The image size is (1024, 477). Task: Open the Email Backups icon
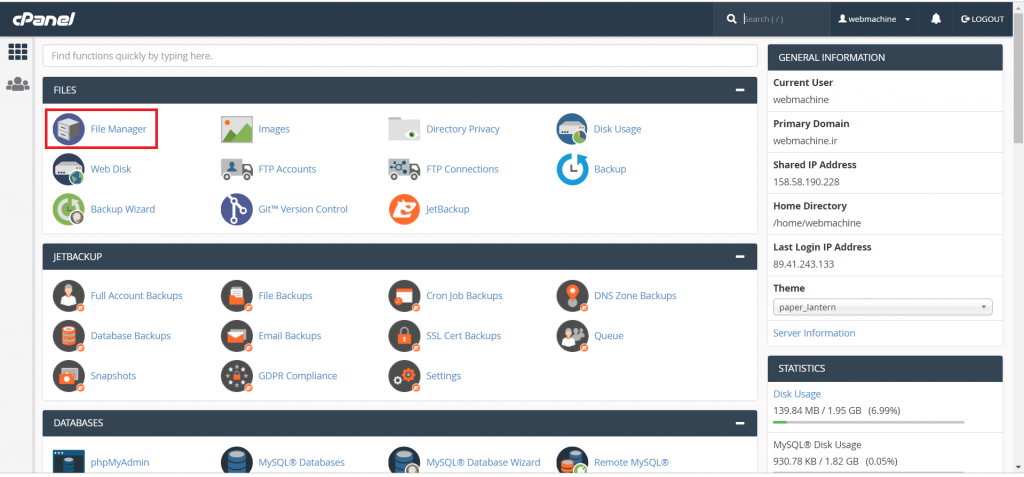click(236, 336)
